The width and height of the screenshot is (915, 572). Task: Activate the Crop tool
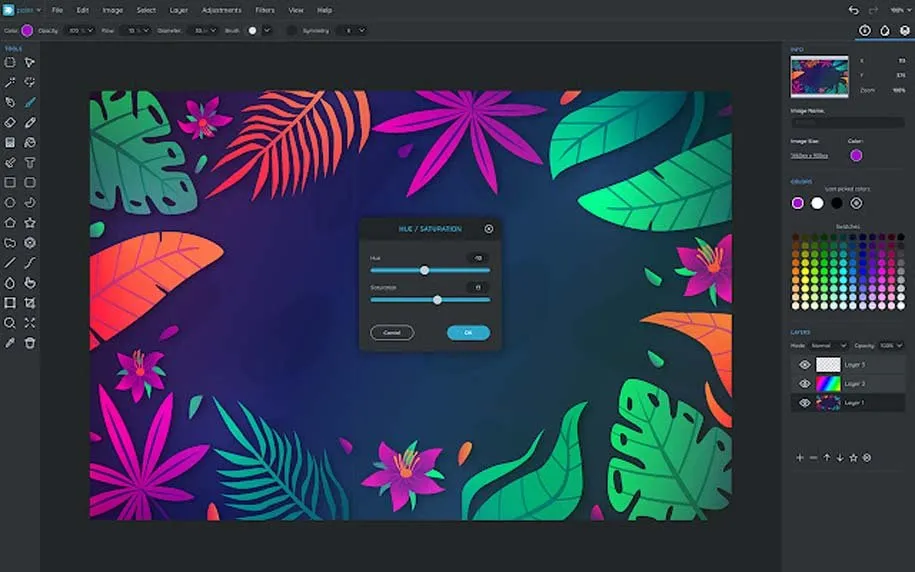coord(30,303)
